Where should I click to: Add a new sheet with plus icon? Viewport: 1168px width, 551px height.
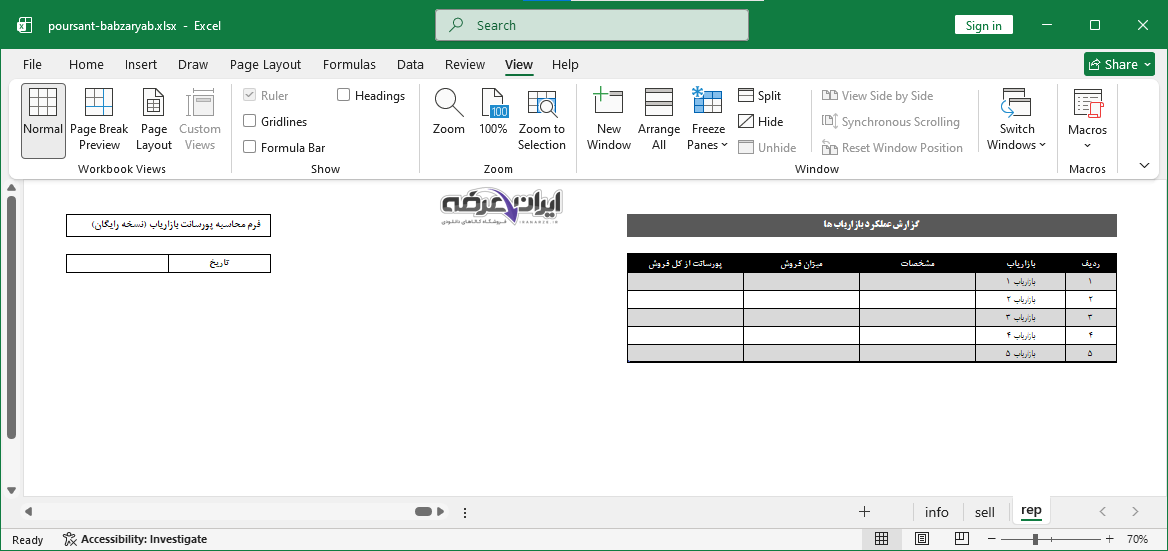point(864,512)
